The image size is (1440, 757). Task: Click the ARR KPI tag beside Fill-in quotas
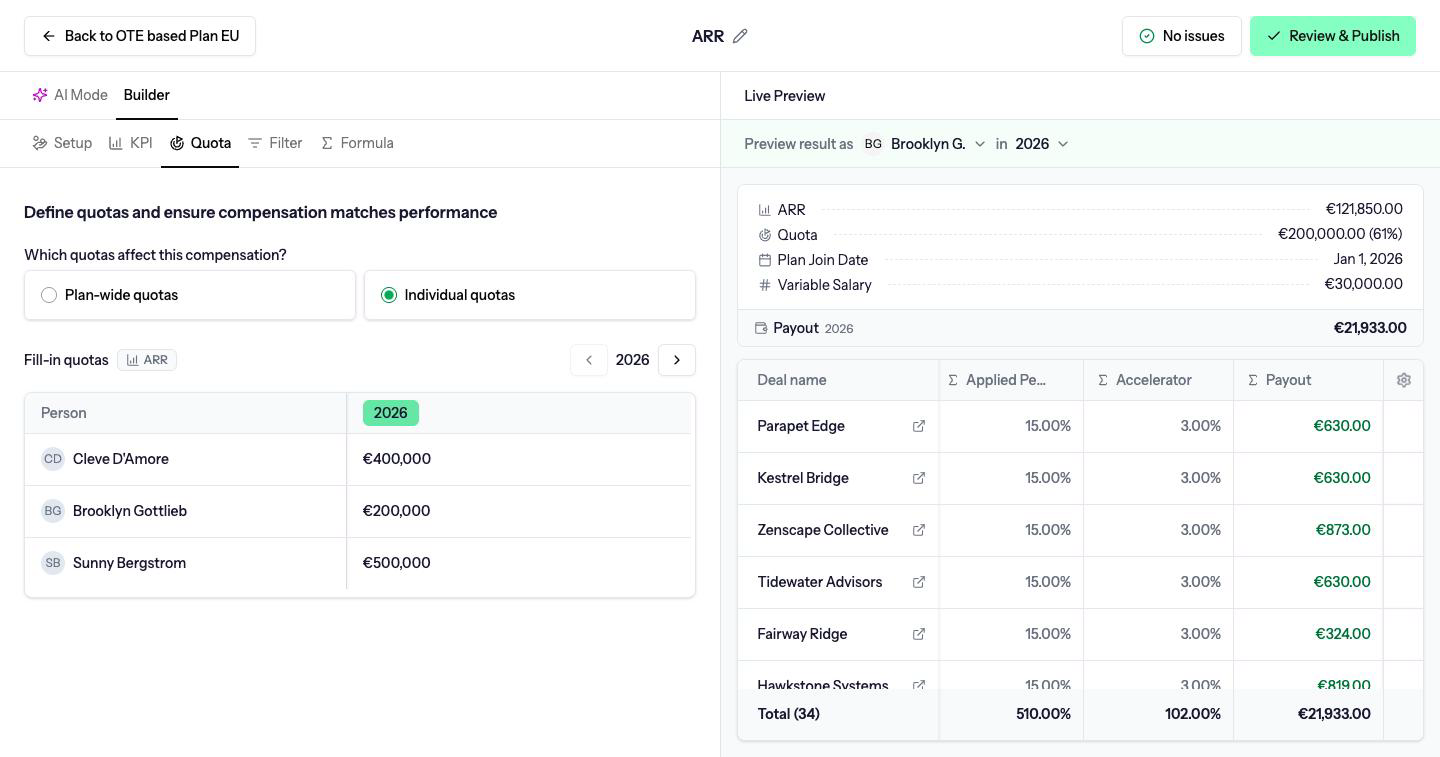[x=147, y=360]
